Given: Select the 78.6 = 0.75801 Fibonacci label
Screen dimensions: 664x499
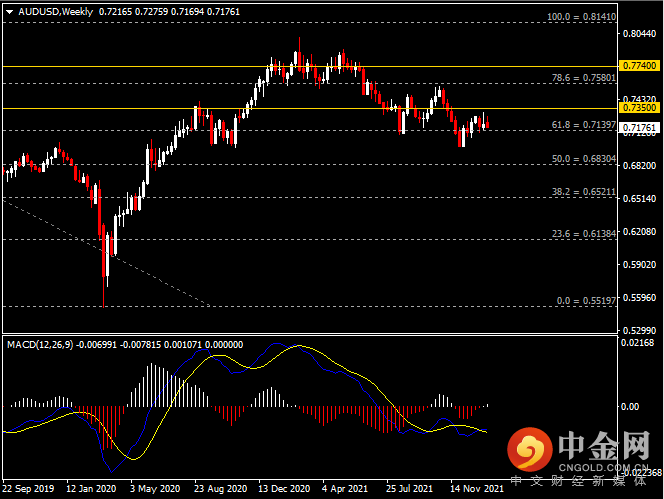Looking at the screenshot, I should click(x=584, y=78).
